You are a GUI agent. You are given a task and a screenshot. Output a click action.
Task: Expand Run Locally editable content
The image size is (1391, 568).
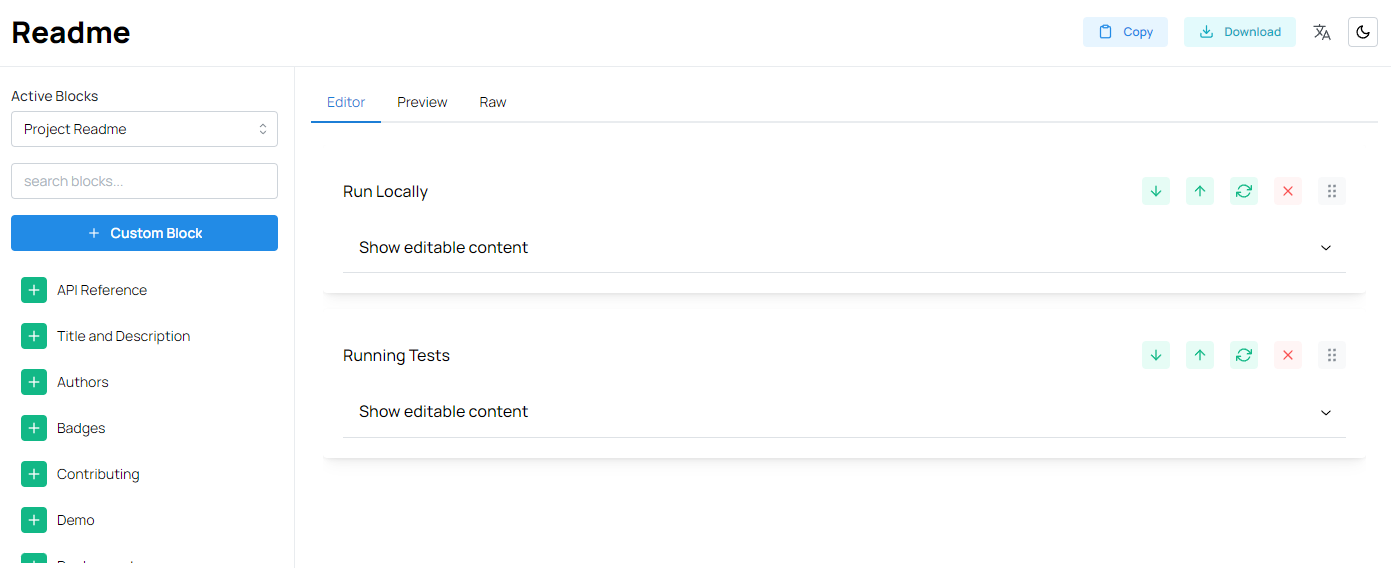(844, 247)
